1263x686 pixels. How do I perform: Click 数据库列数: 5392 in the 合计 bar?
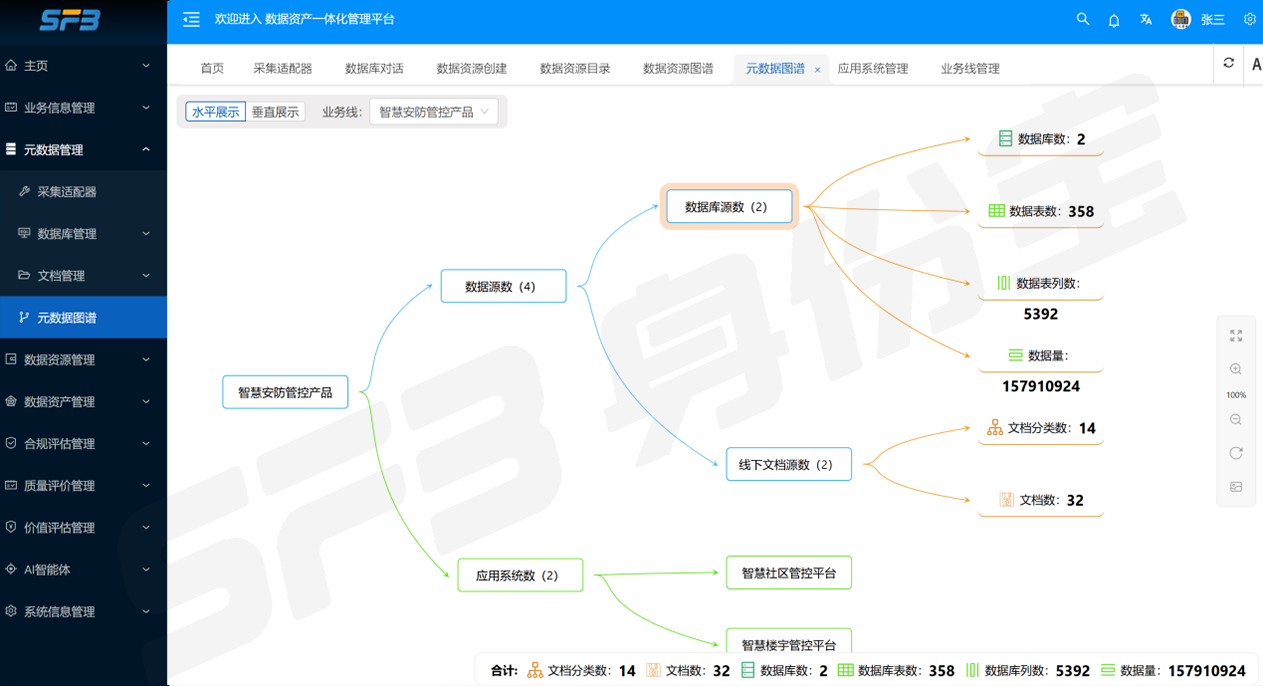(x=1027, y=671)
